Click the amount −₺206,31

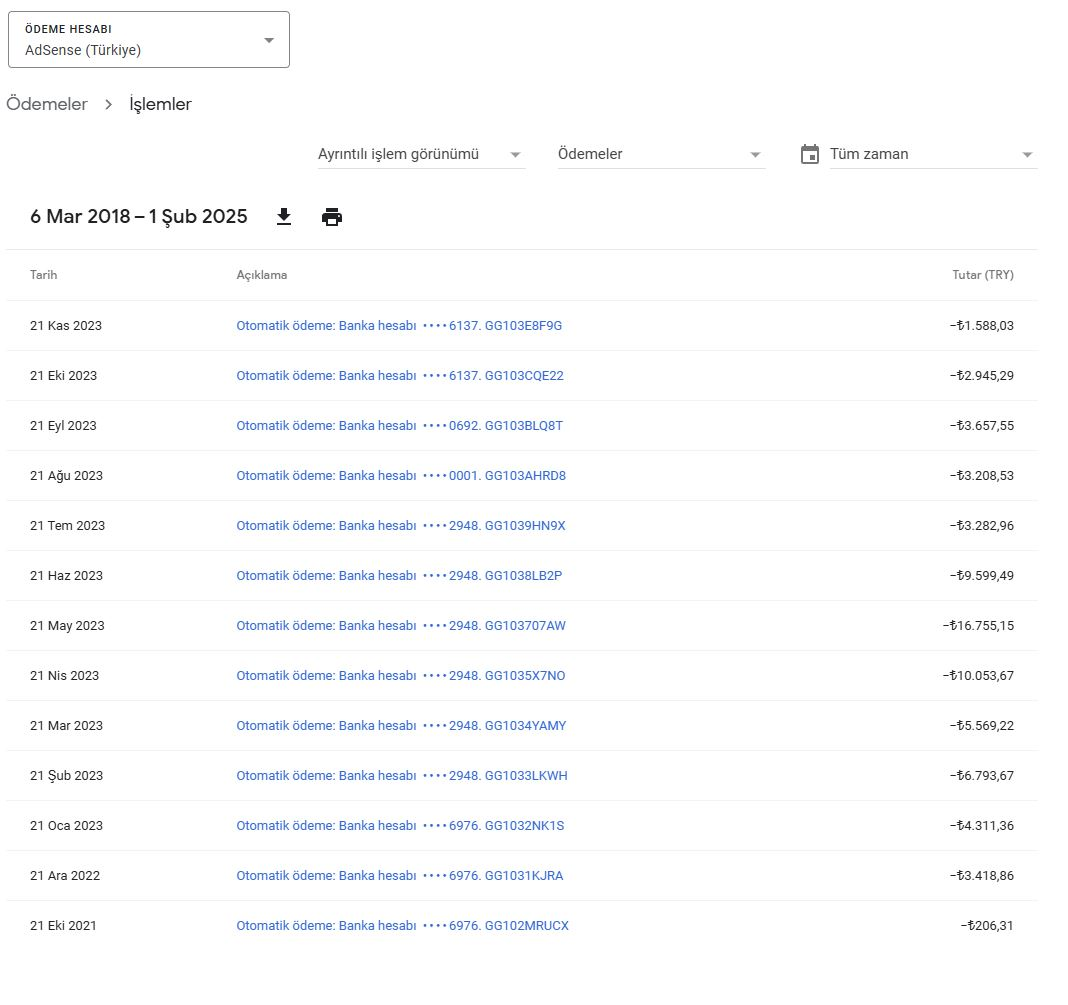pyautogui.click(x=987, y=926)
